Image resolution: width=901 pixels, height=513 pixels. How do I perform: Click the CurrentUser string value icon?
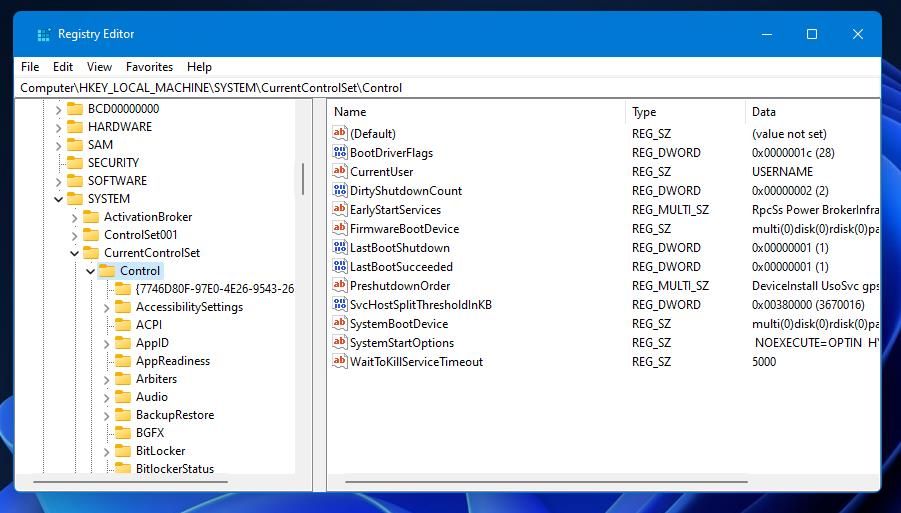340,171
